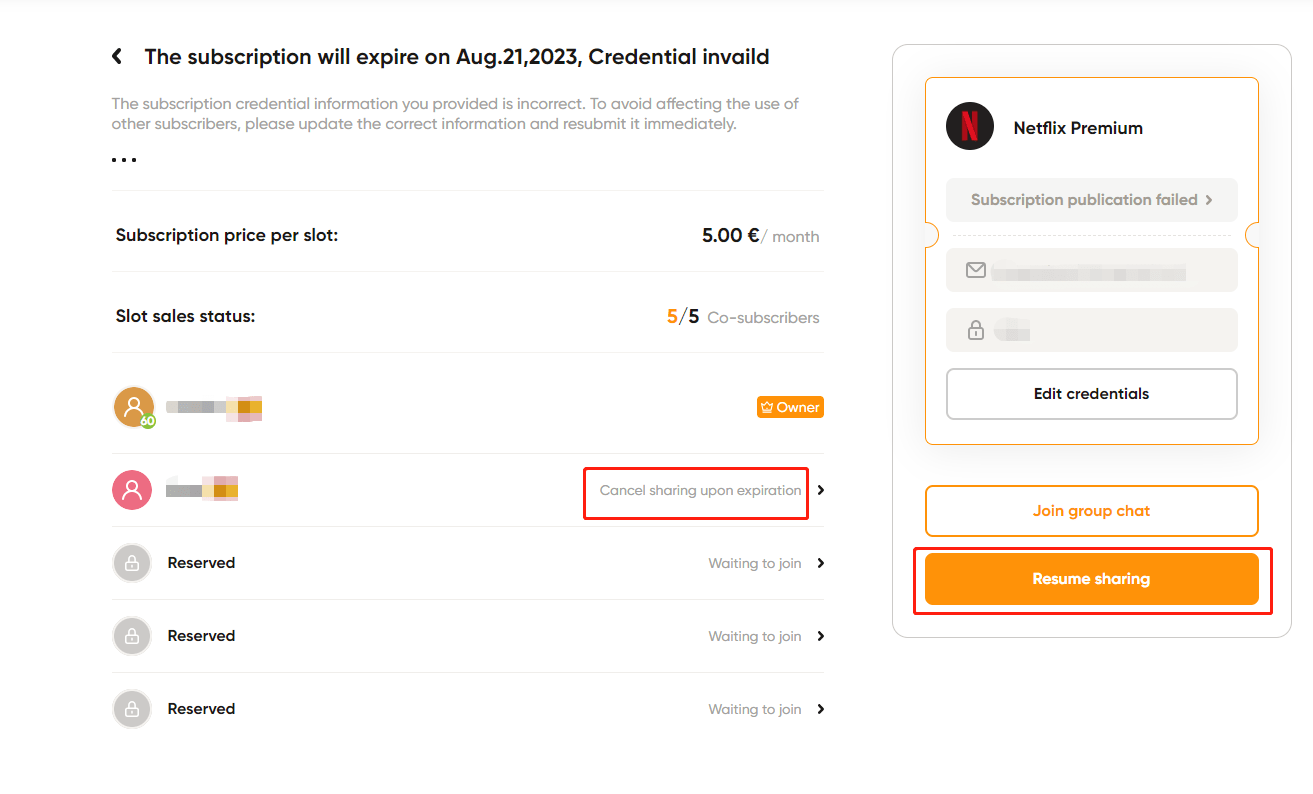Open third Waiting to join chevron

click(821, 709)
